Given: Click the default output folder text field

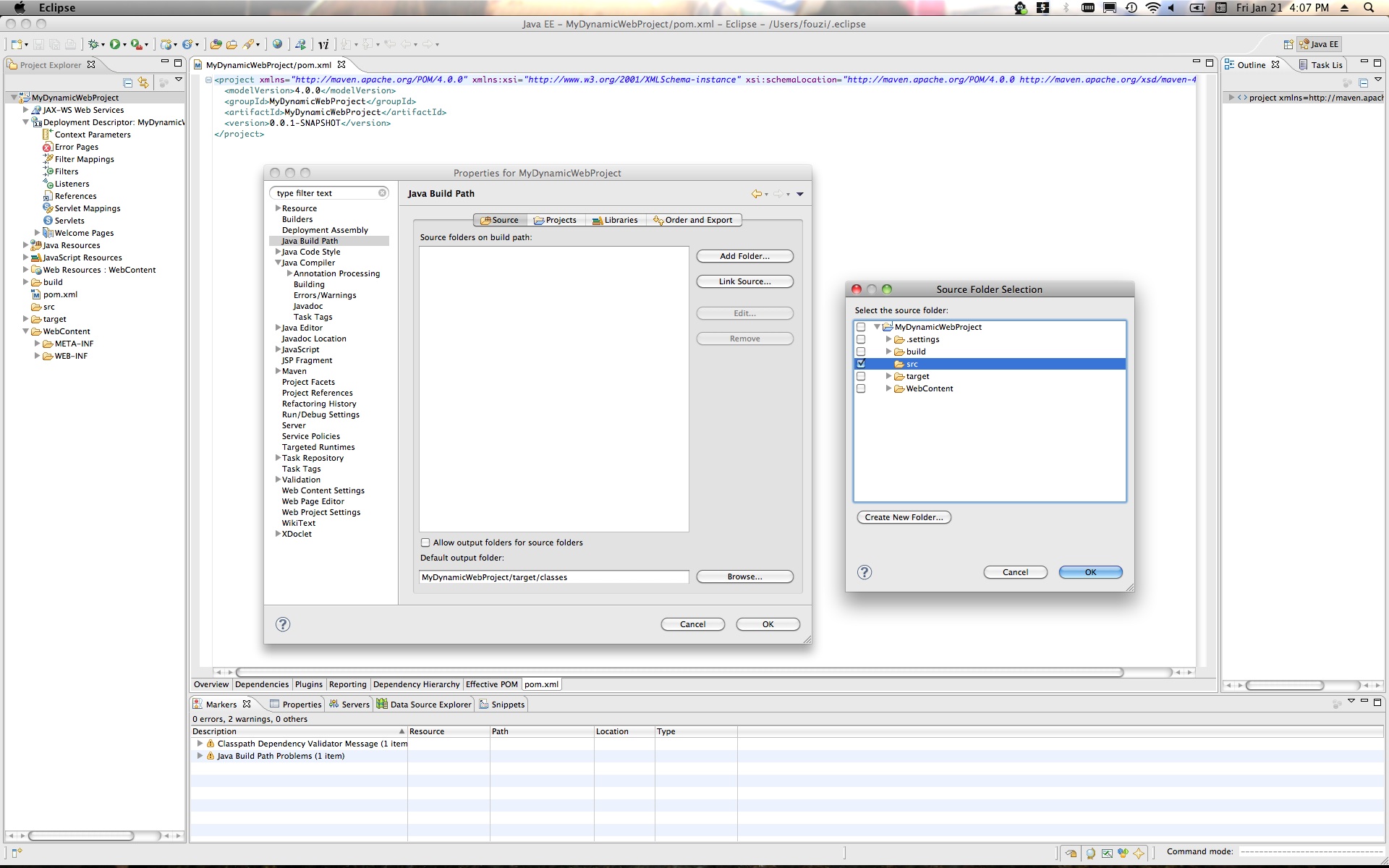Looking at the screenshot, I should click(554, 577).
